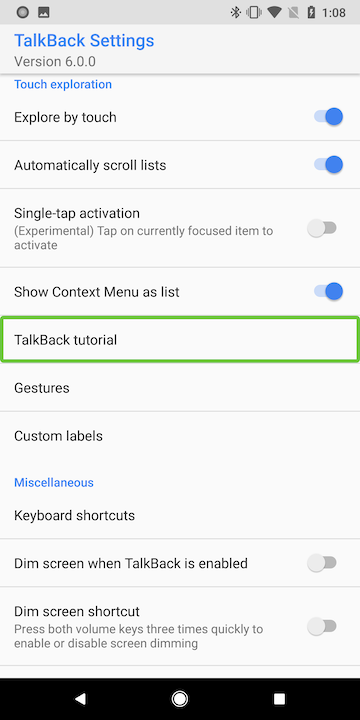The height and width of the screenshot is (720, 360).
Task: Tap the circular notification icon in the status bar
Action: (22, 12)
